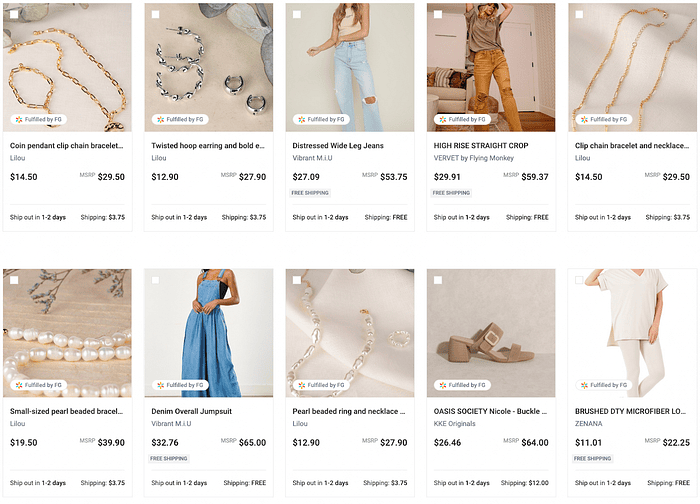Screen dimensions: 700x504
Task: Visit the VERVET by Flying Monkey brand
Action: click(x=471, y=158)
